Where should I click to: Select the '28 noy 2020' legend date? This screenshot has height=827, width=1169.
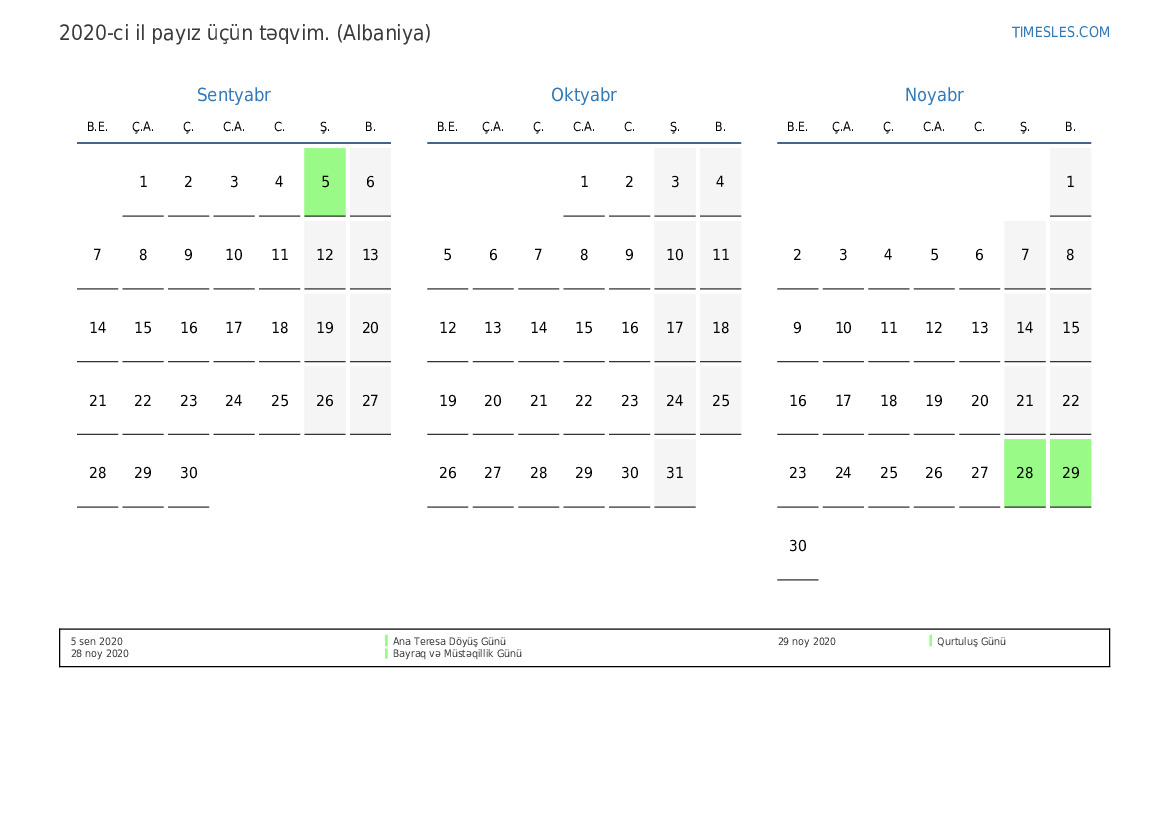point(100,654)
